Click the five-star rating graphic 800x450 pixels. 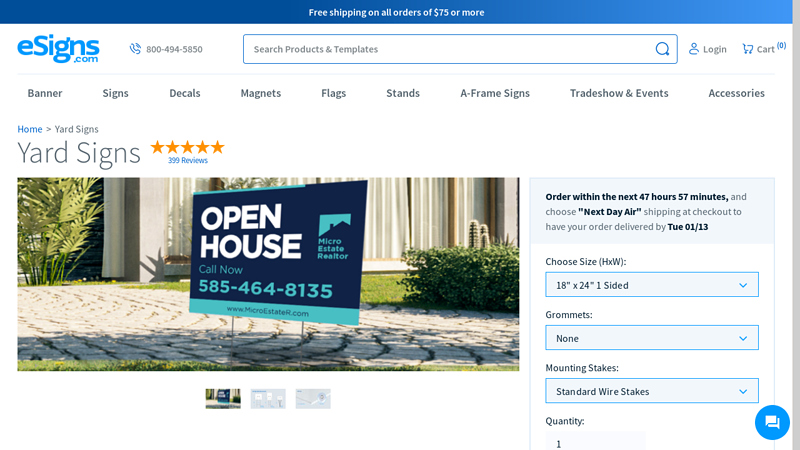pos(187,147)
